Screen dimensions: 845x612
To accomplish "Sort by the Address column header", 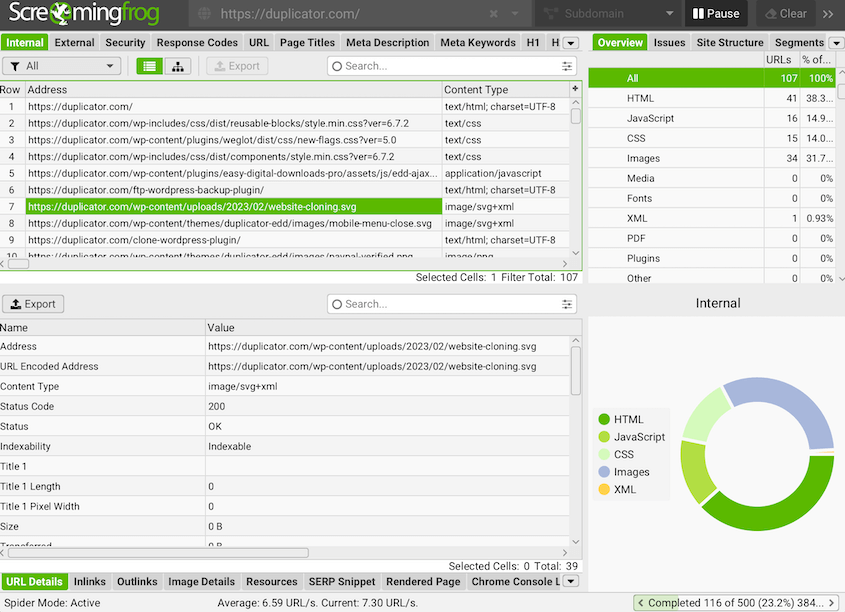I will pos(233,89).
